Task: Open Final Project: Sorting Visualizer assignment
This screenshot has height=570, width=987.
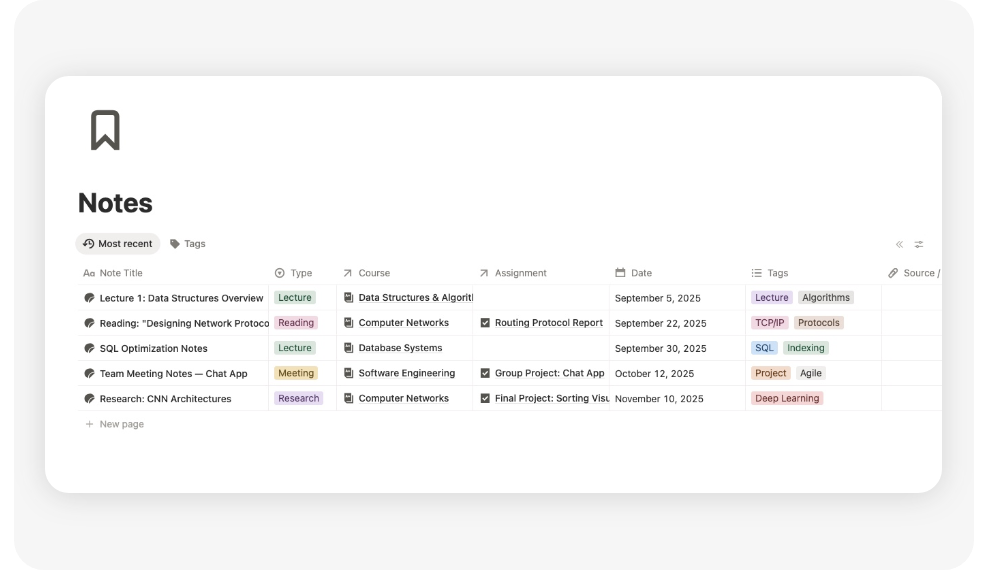Action: pyautogui.click(x=551, y=398)
